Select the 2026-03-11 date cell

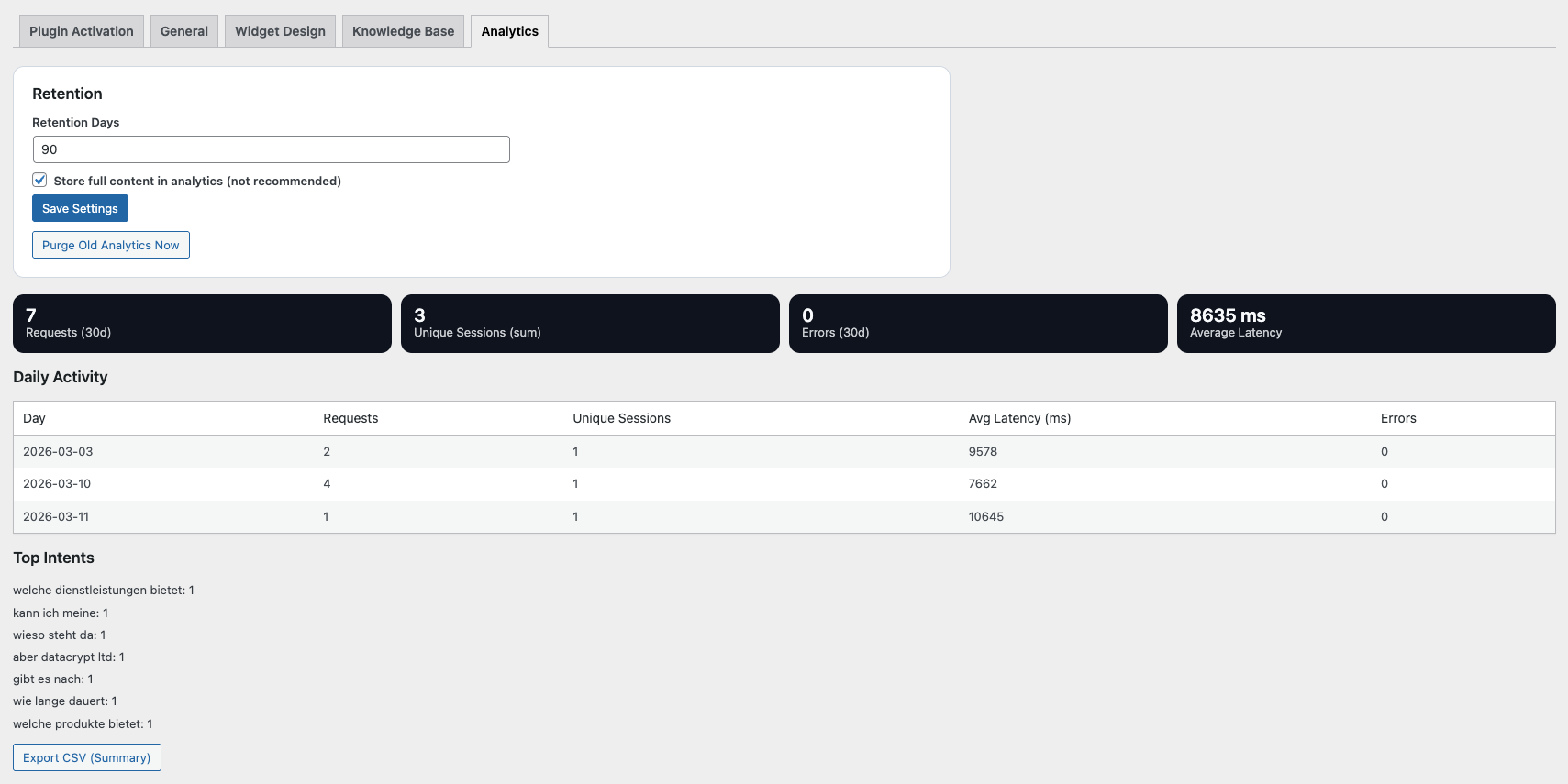point(56,516)
